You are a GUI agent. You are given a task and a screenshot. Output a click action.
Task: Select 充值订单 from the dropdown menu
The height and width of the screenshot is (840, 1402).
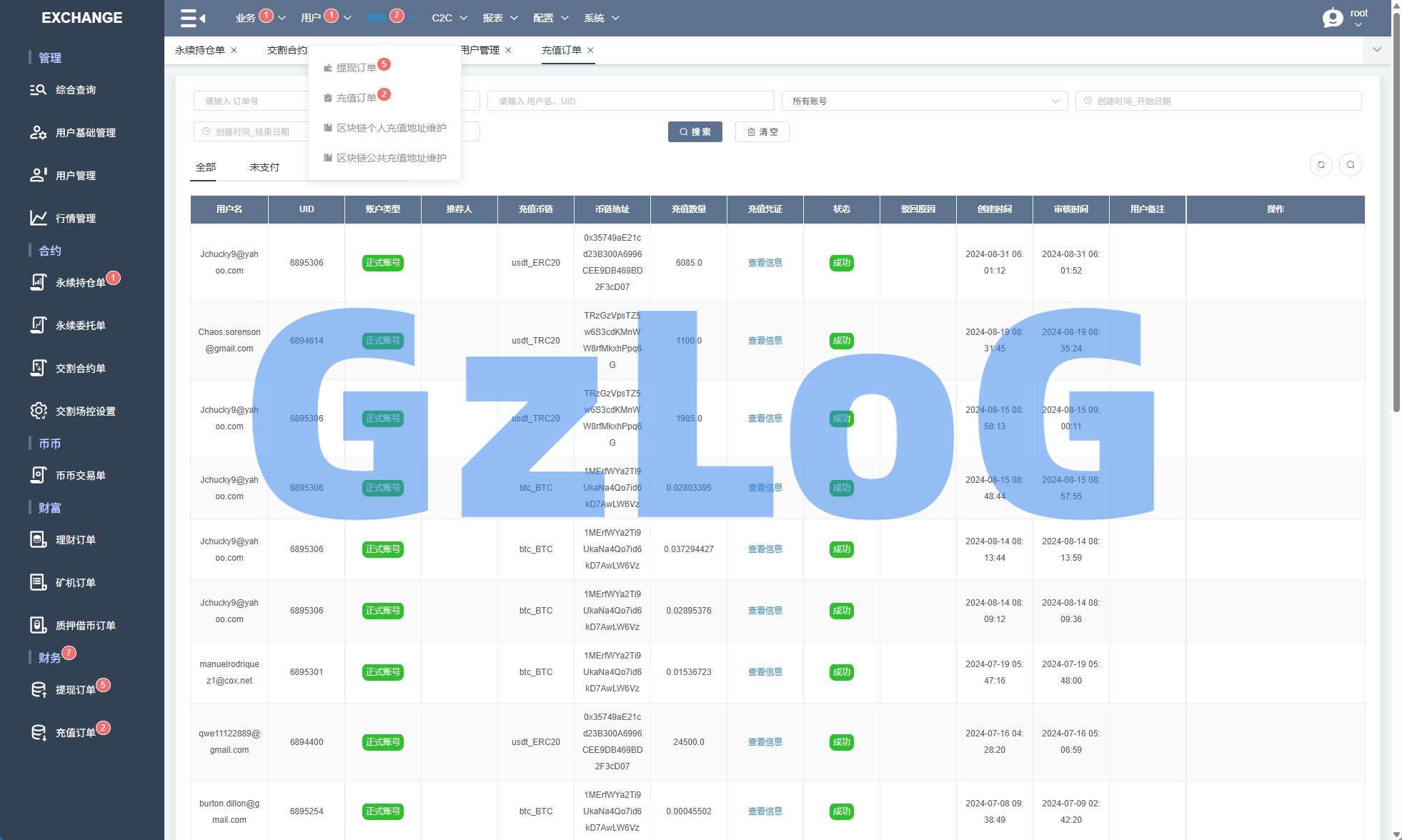356,98
